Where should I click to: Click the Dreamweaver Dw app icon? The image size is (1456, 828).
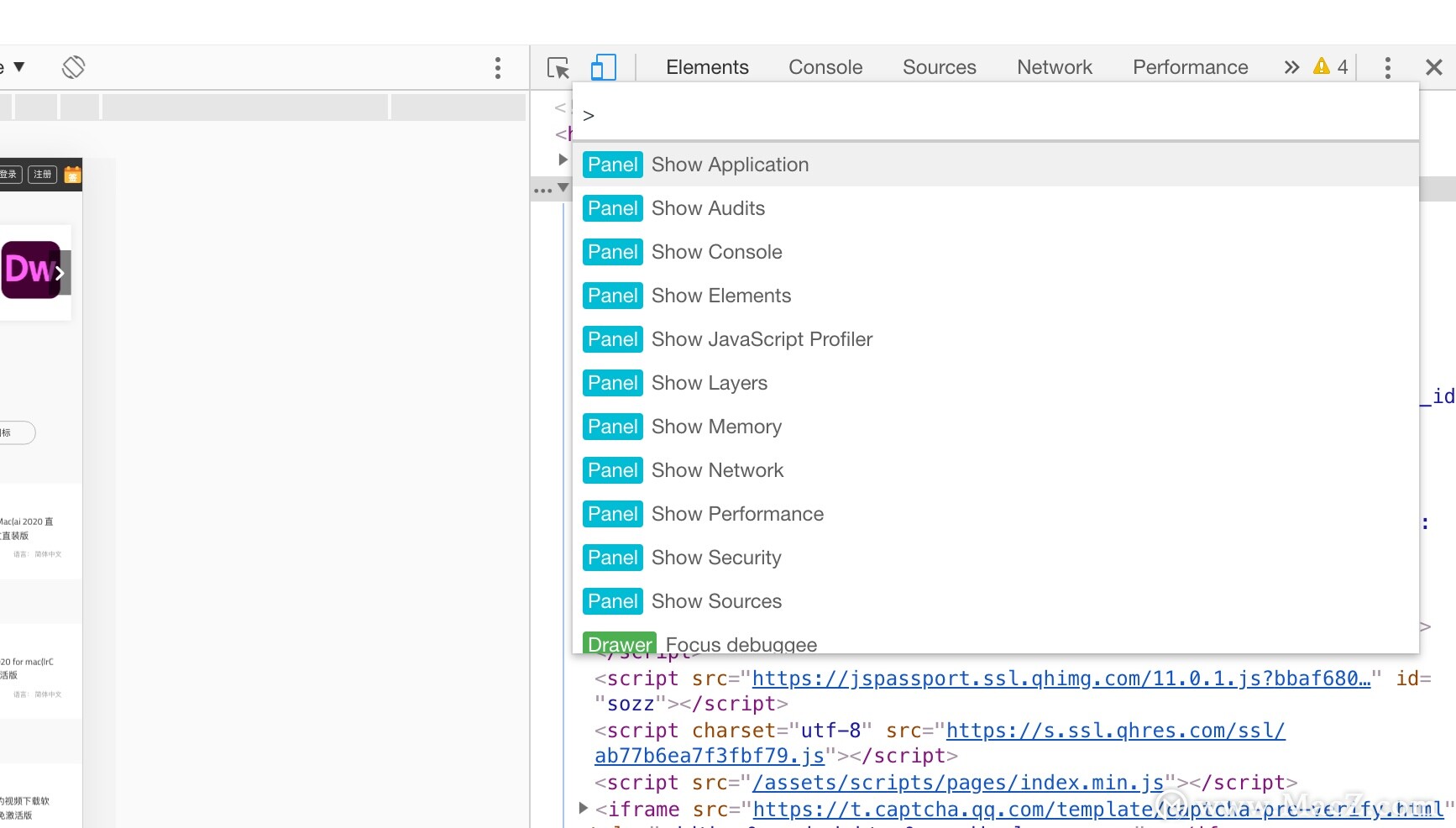click(x=30, y=270)
